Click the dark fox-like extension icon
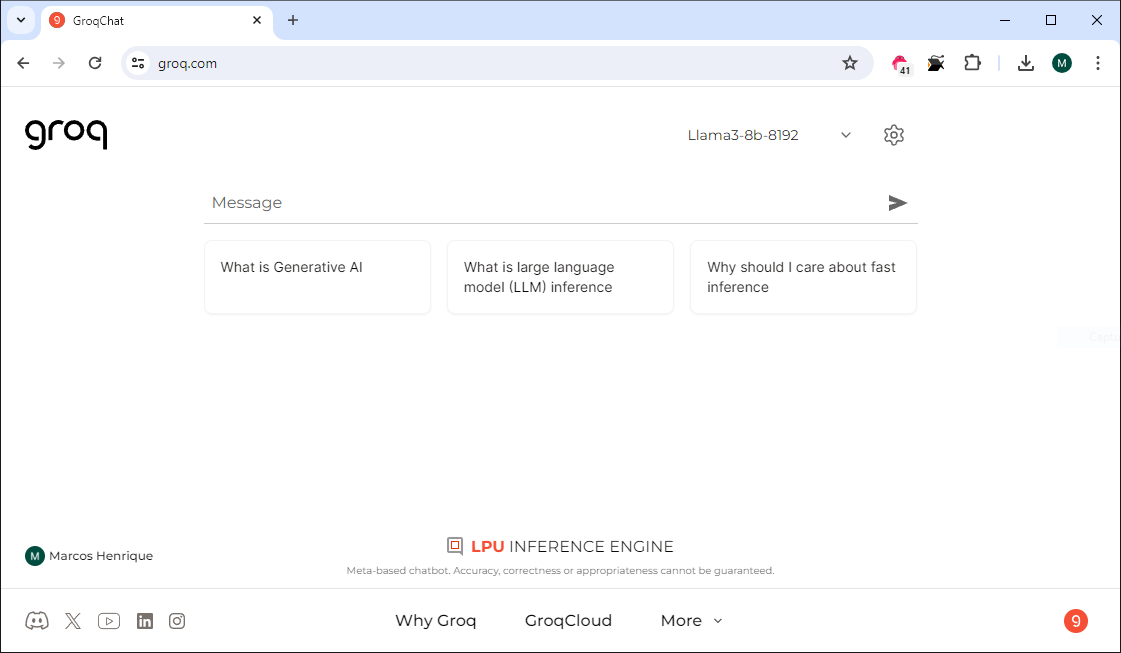 point(936,63)
